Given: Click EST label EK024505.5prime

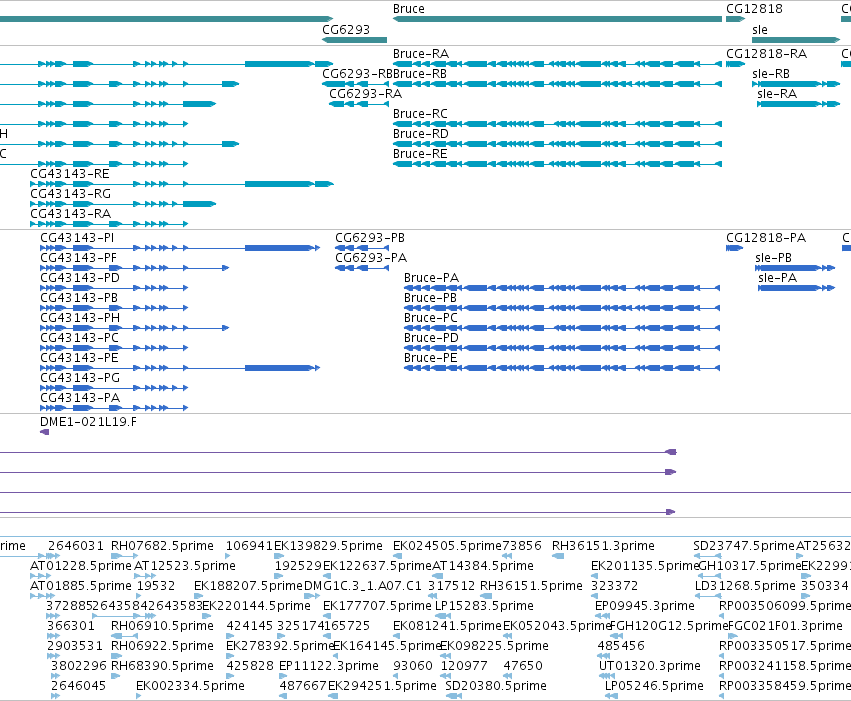Looking at the screenshot, I should point(447,546).
